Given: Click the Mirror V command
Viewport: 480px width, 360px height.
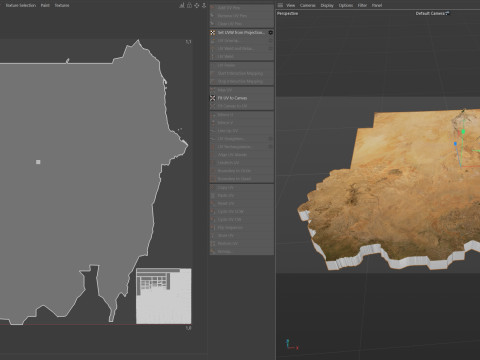Looking at the screenshot, I should pos(242,123).
